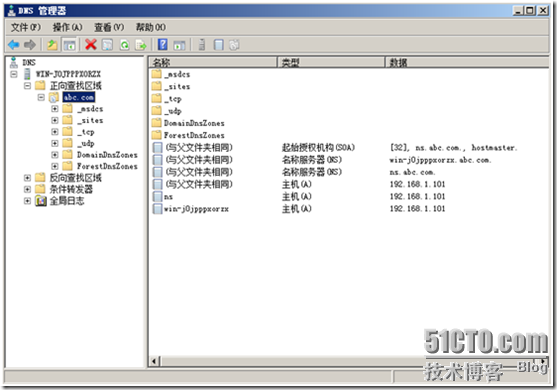Open the blue Help question icon

[163, 44]
